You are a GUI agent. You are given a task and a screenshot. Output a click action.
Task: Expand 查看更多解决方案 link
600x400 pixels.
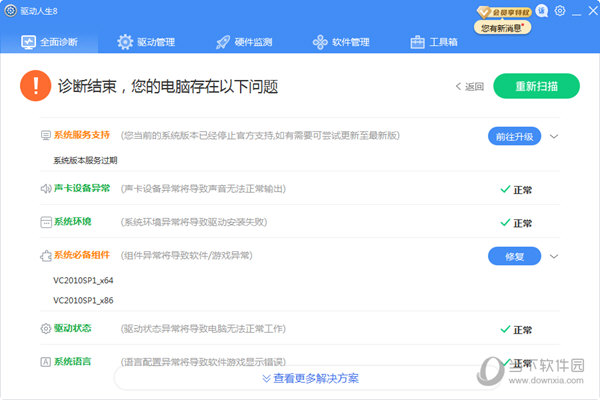coord(311,379)
